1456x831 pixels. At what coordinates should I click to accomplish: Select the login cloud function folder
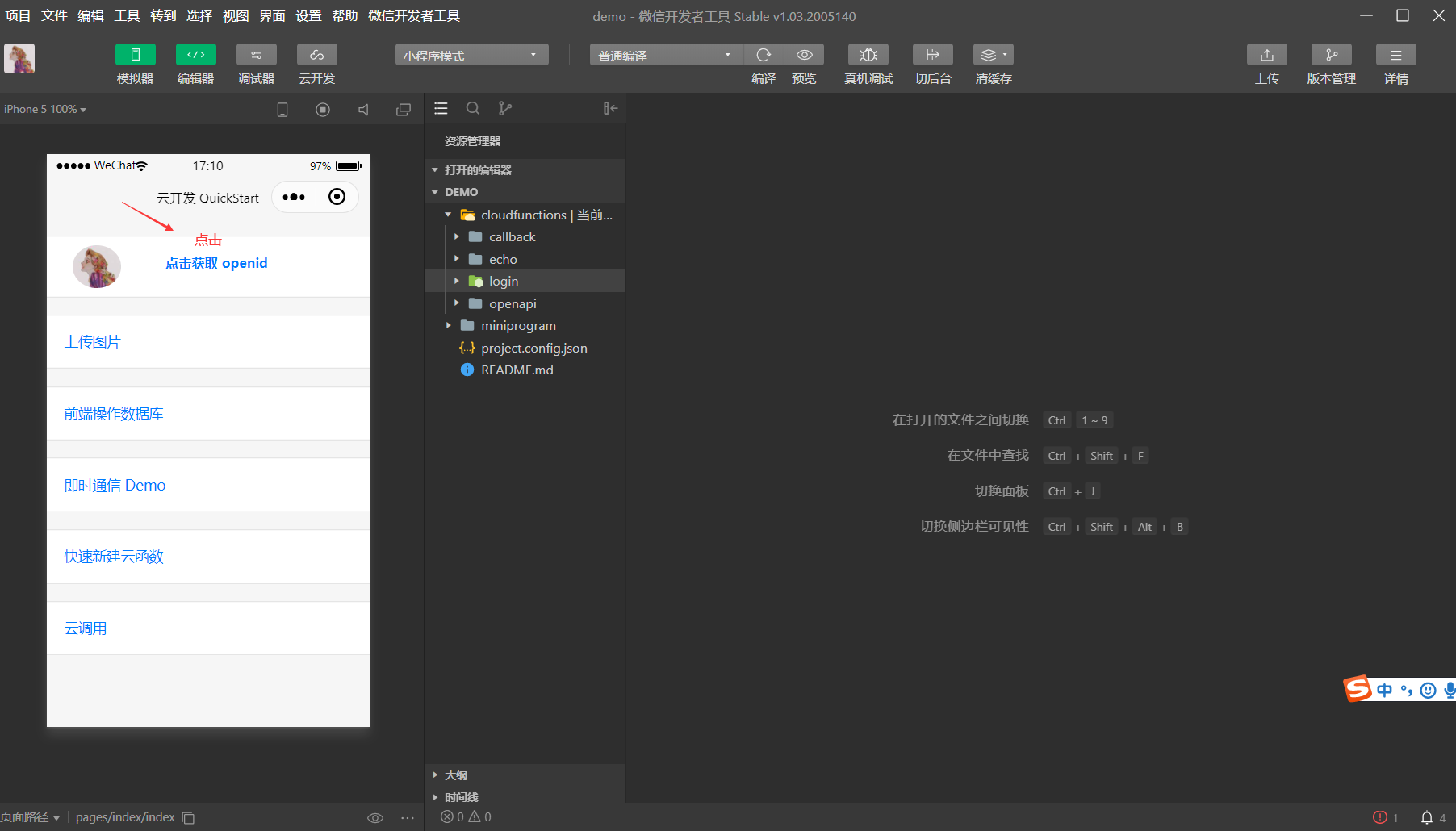(525, 281)
